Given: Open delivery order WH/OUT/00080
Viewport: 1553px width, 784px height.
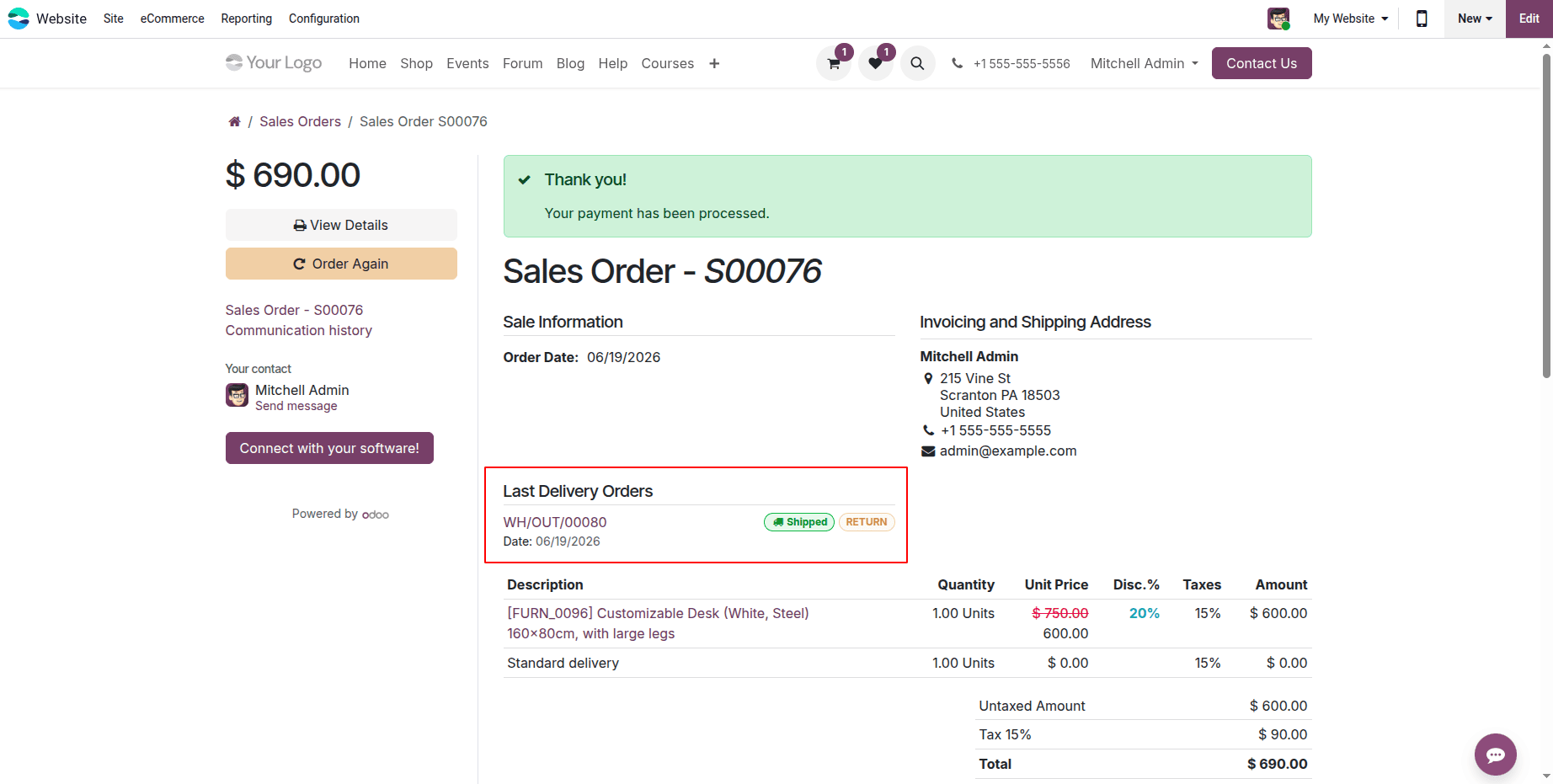Looking at the screenshot, I should tap(555, 522).
